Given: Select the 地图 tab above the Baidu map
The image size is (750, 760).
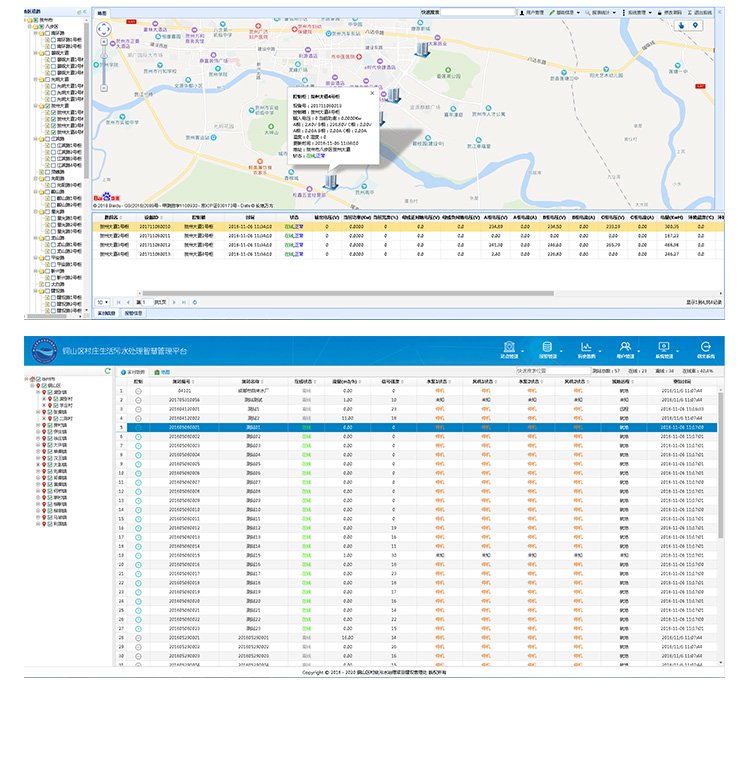Looking at the screenshot, I should [x=102, y=13].
